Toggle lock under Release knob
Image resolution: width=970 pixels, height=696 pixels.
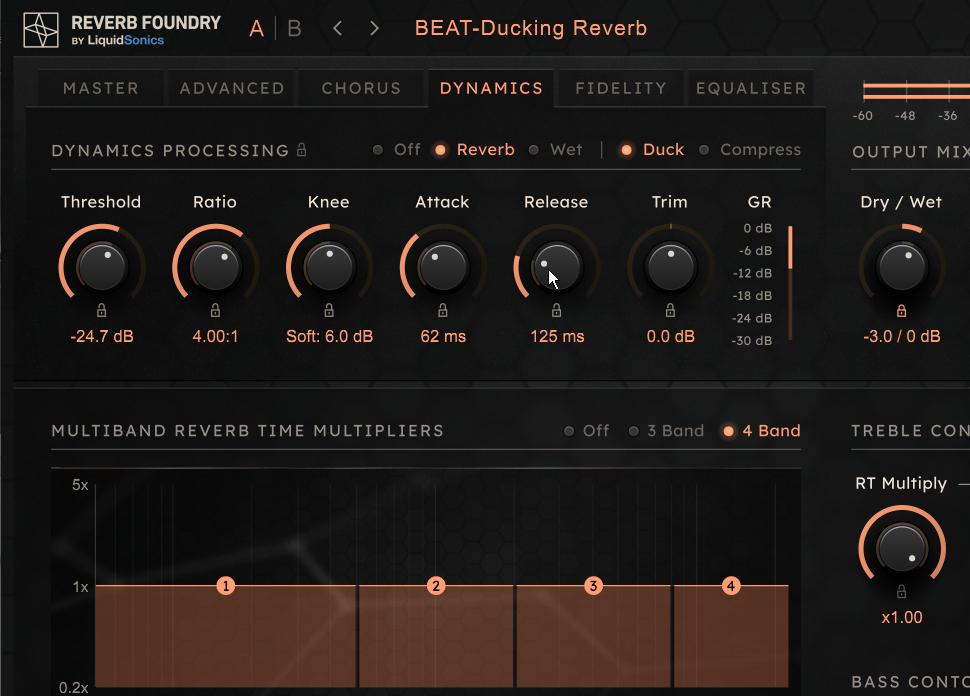click(557, 310)
